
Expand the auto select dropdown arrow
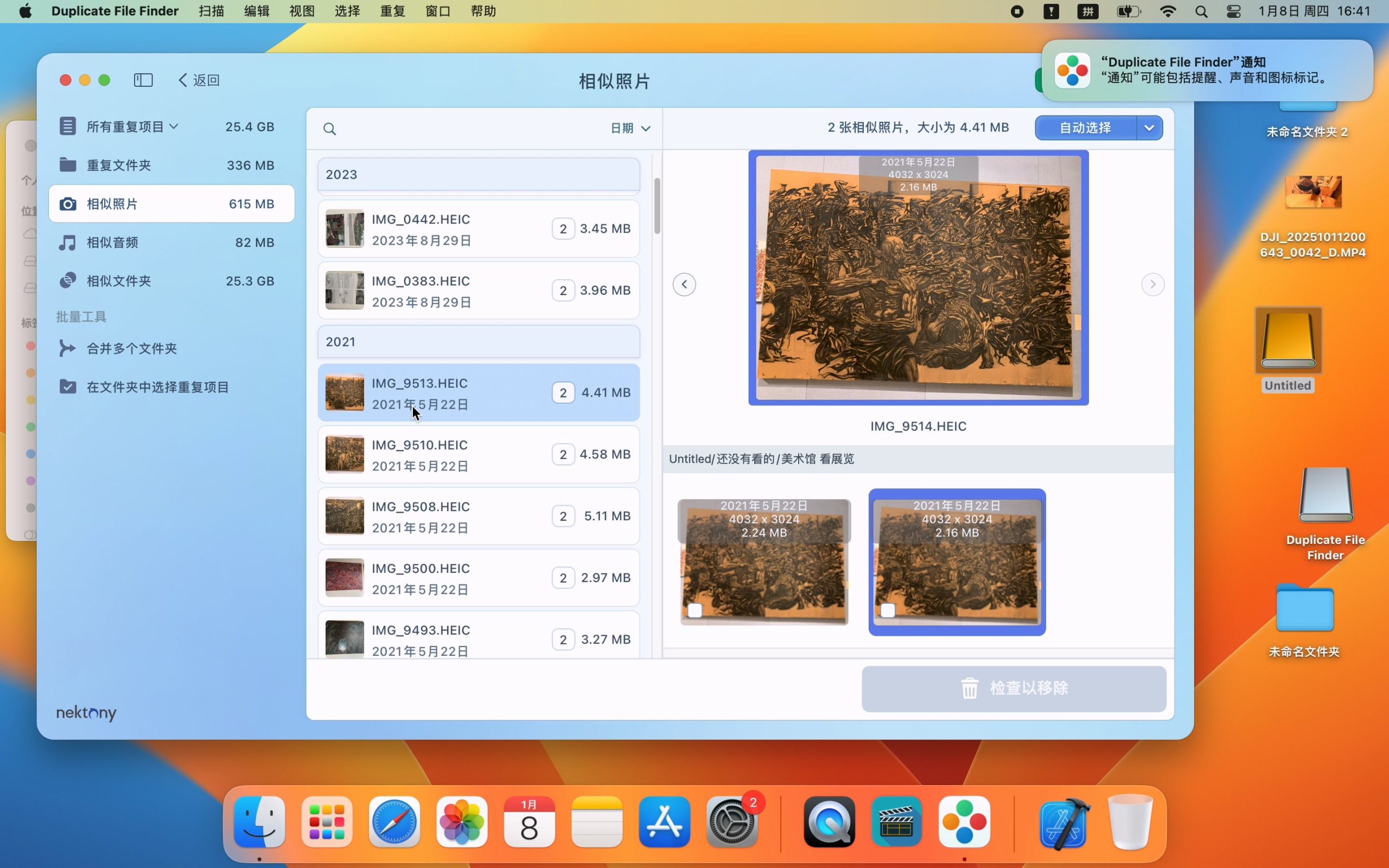click(1149, 127)
